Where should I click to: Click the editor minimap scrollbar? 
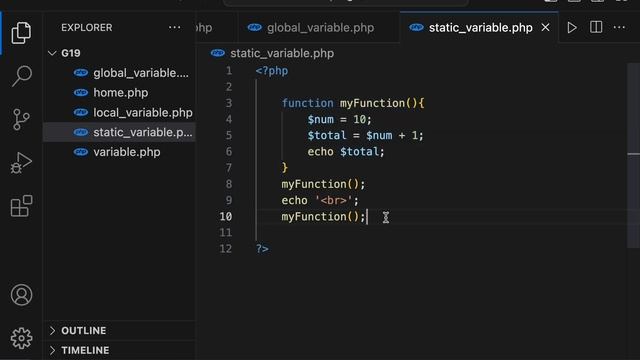point(633,155)
